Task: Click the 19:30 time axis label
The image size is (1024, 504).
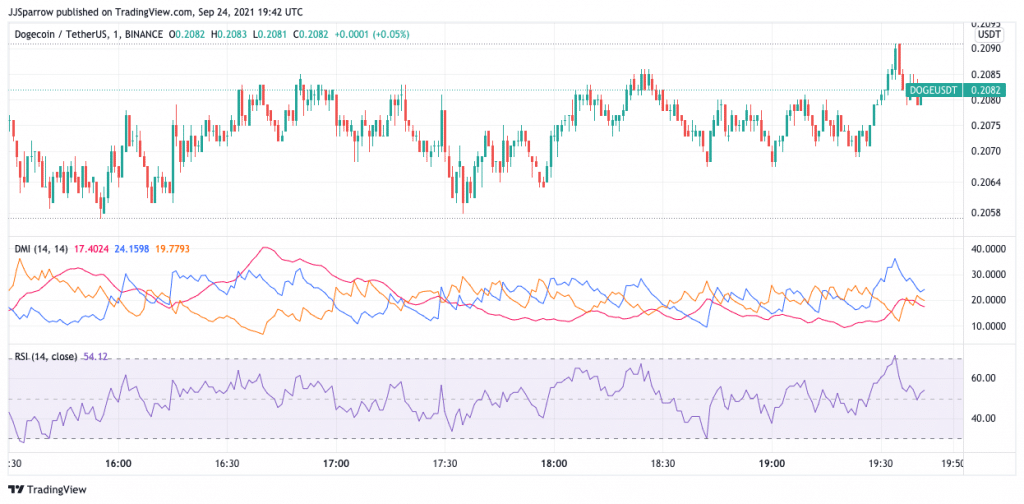Action: click(x=881, y=464)
